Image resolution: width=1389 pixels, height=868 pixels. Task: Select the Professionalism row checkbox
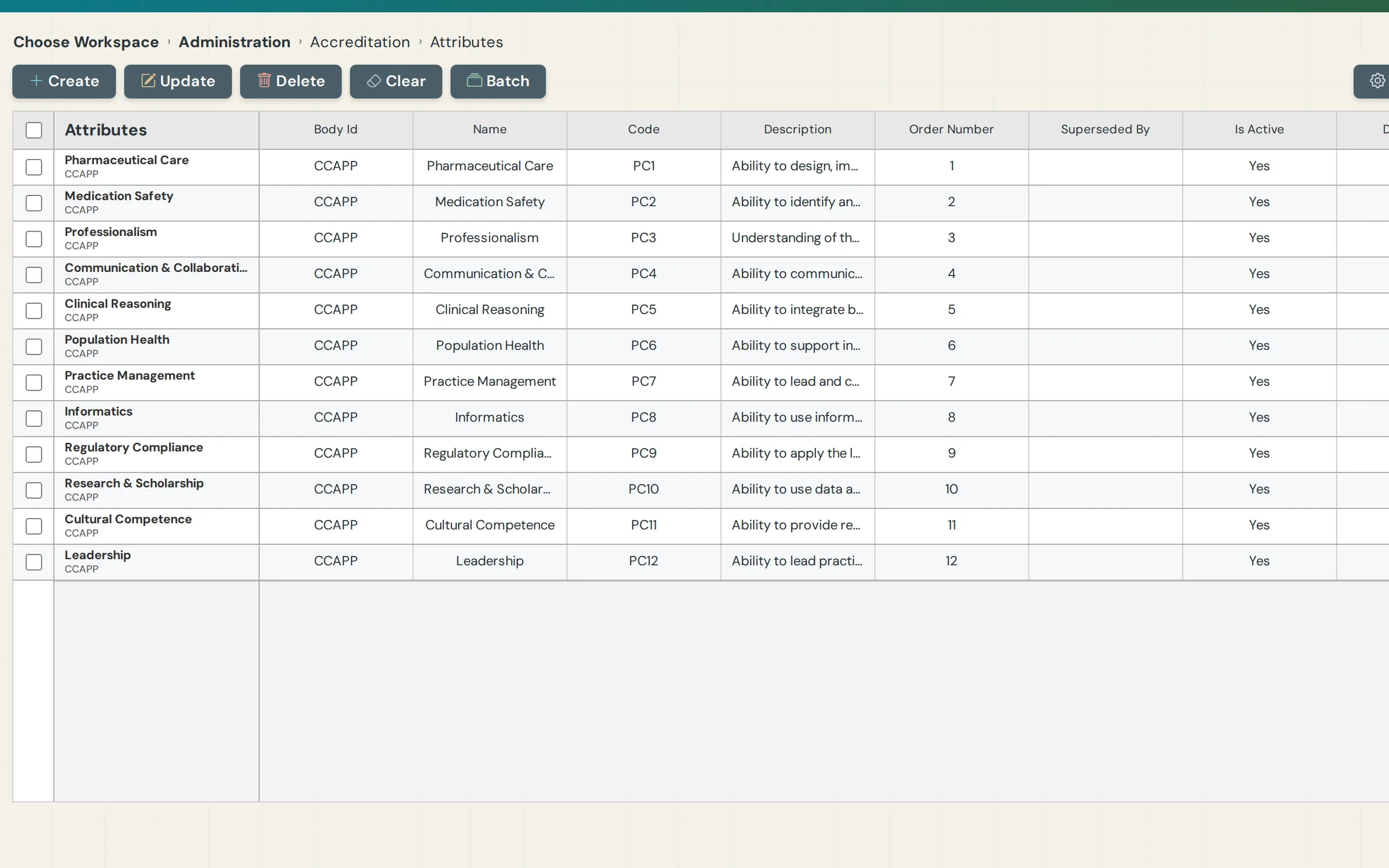(x=34, y=239)
